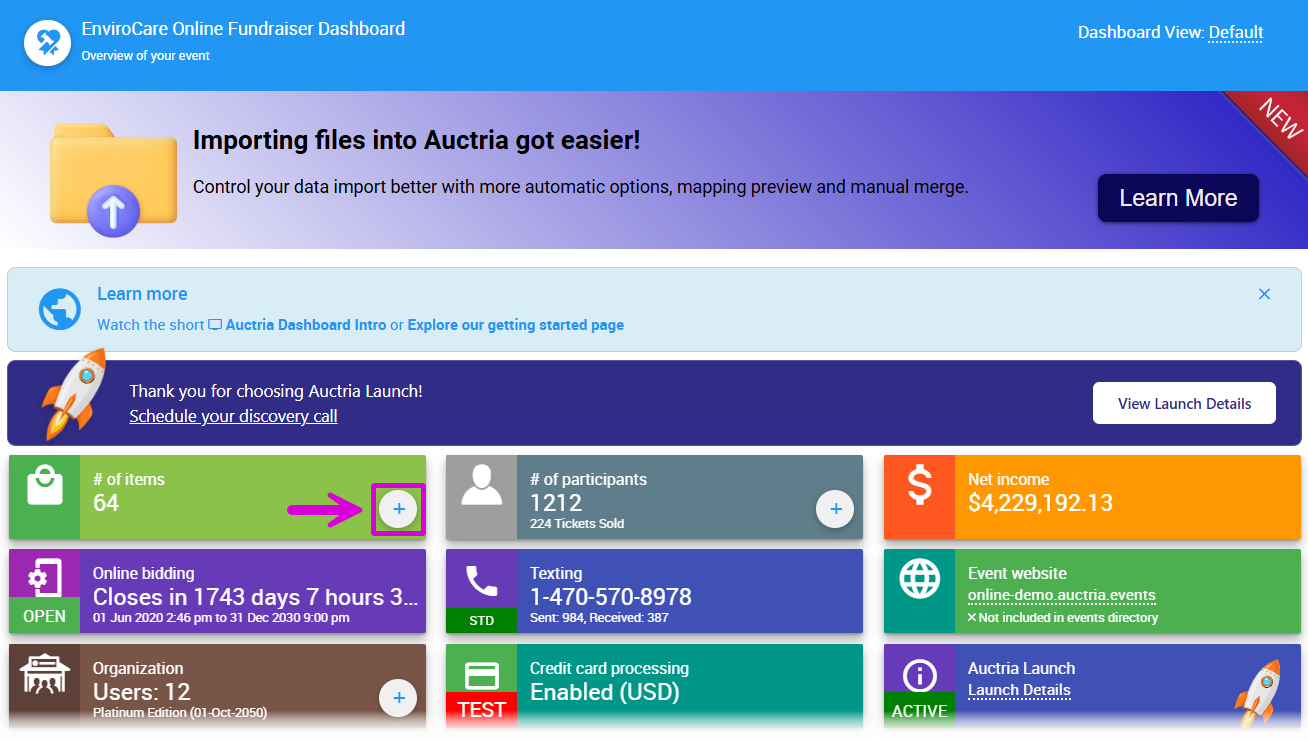Click the Organization users plus button
The height and width of the screenshot is (741, 1308).
[398, 698]
